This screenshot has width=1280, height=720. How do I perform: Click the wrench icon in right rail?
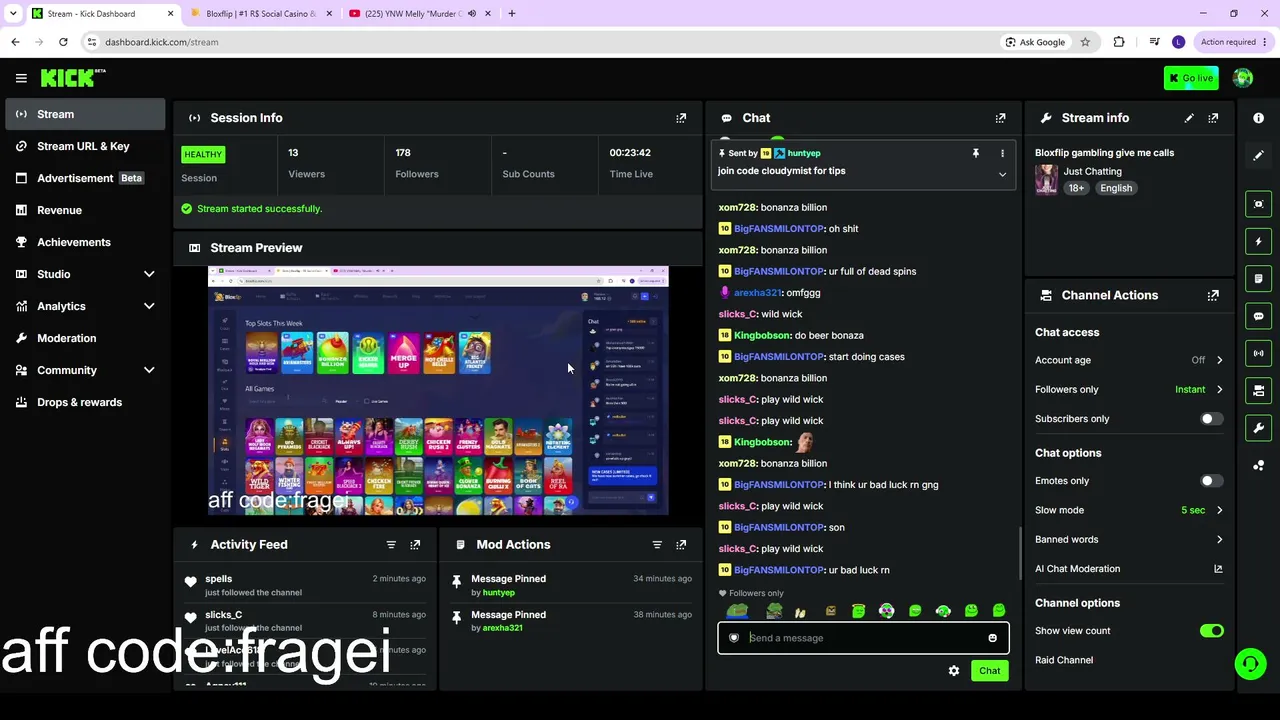(x=1258, y=428)
